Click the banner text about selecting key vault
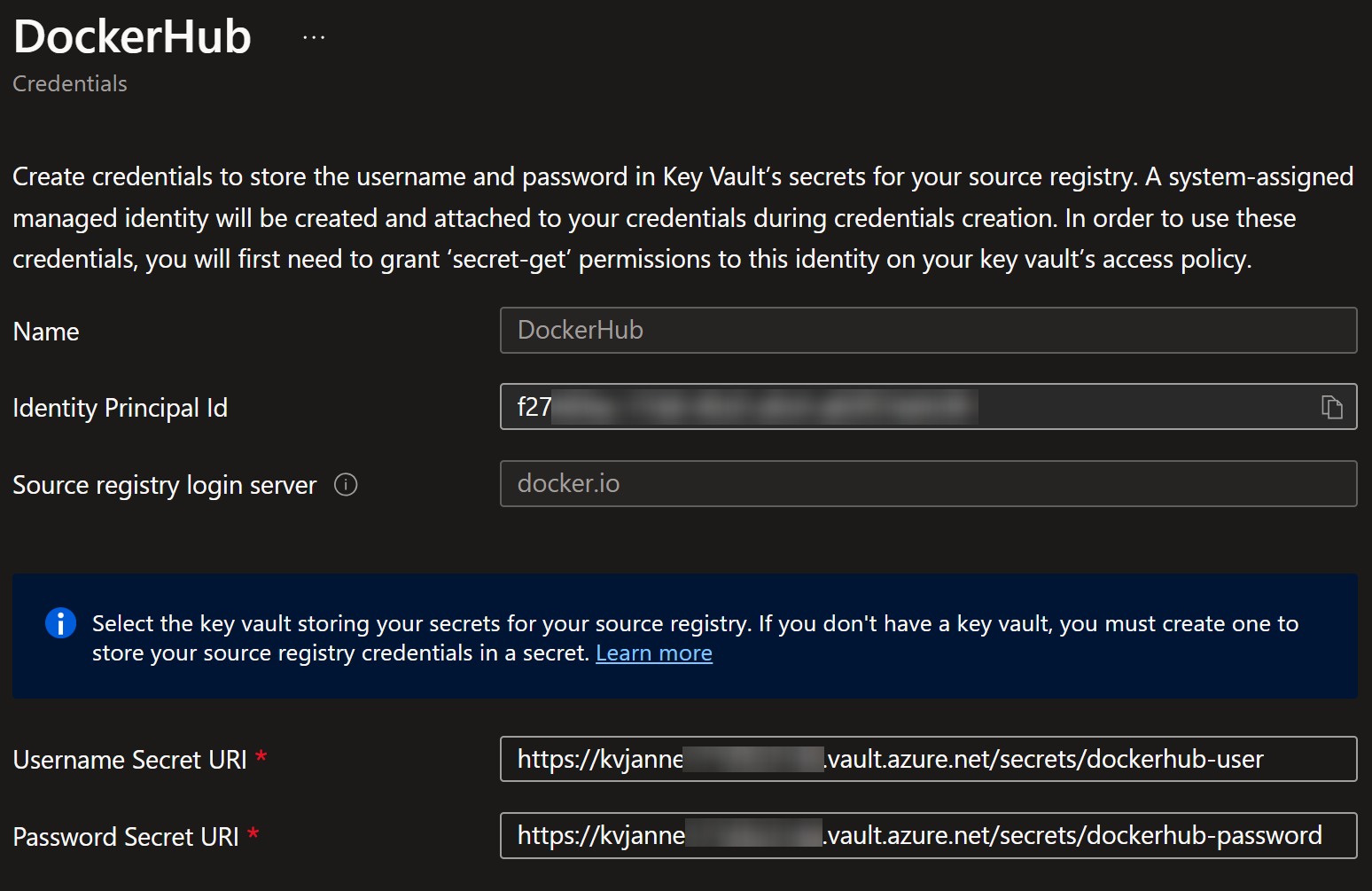 tap(695, 638)
